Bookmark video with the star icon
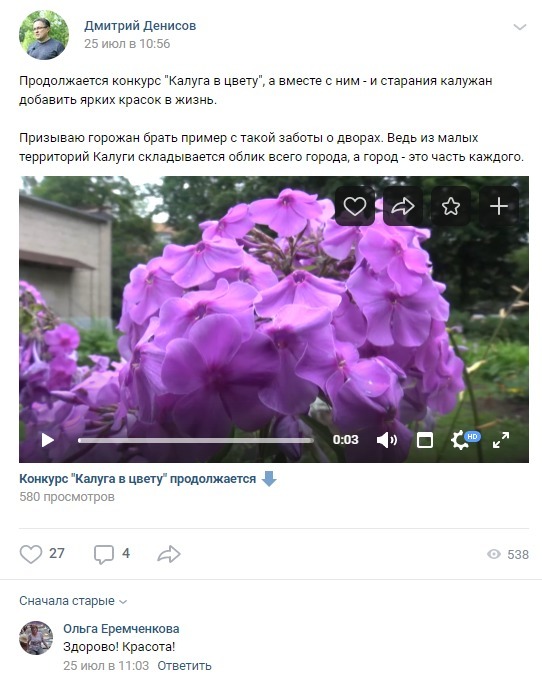The height and width of the screenshot is (677, 542). (450, 206)
